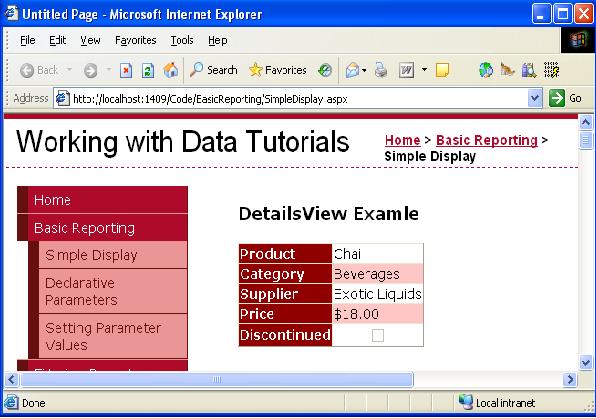The width and height of the screenshot is (596, 418).
Task: Go to the browser Home page icon
Action: click(171, 70)
